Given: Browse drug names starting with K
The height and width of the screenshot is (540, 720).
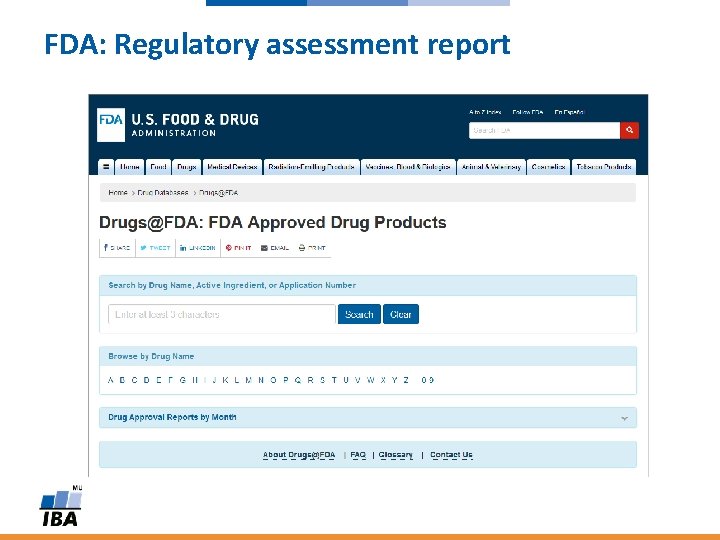Looking at the screenshot, I should (225, 380).
